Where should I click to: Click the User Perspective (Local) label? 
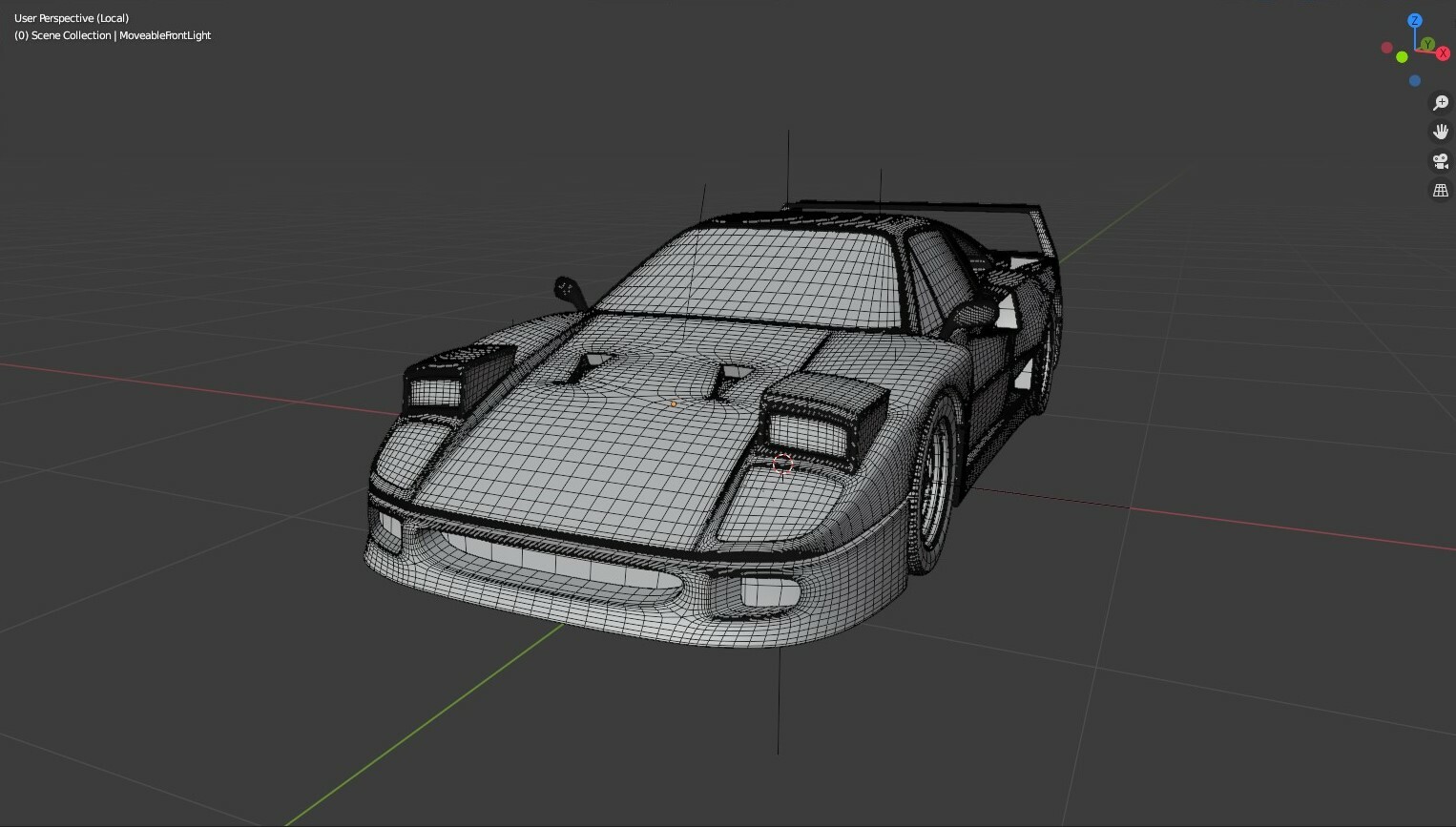(x=71, y=17)
